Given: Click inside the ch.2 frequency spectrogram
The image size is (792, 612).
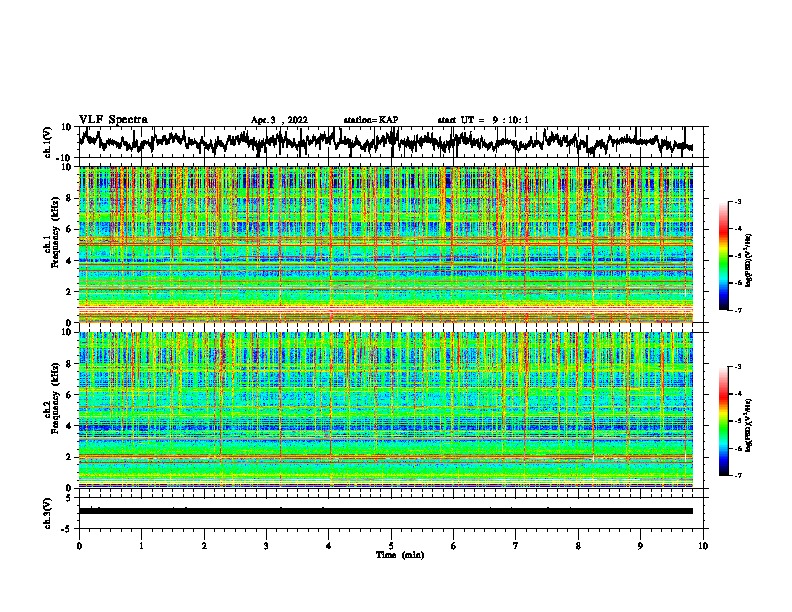Looking at the screenshot, I should tap(386, 410).
